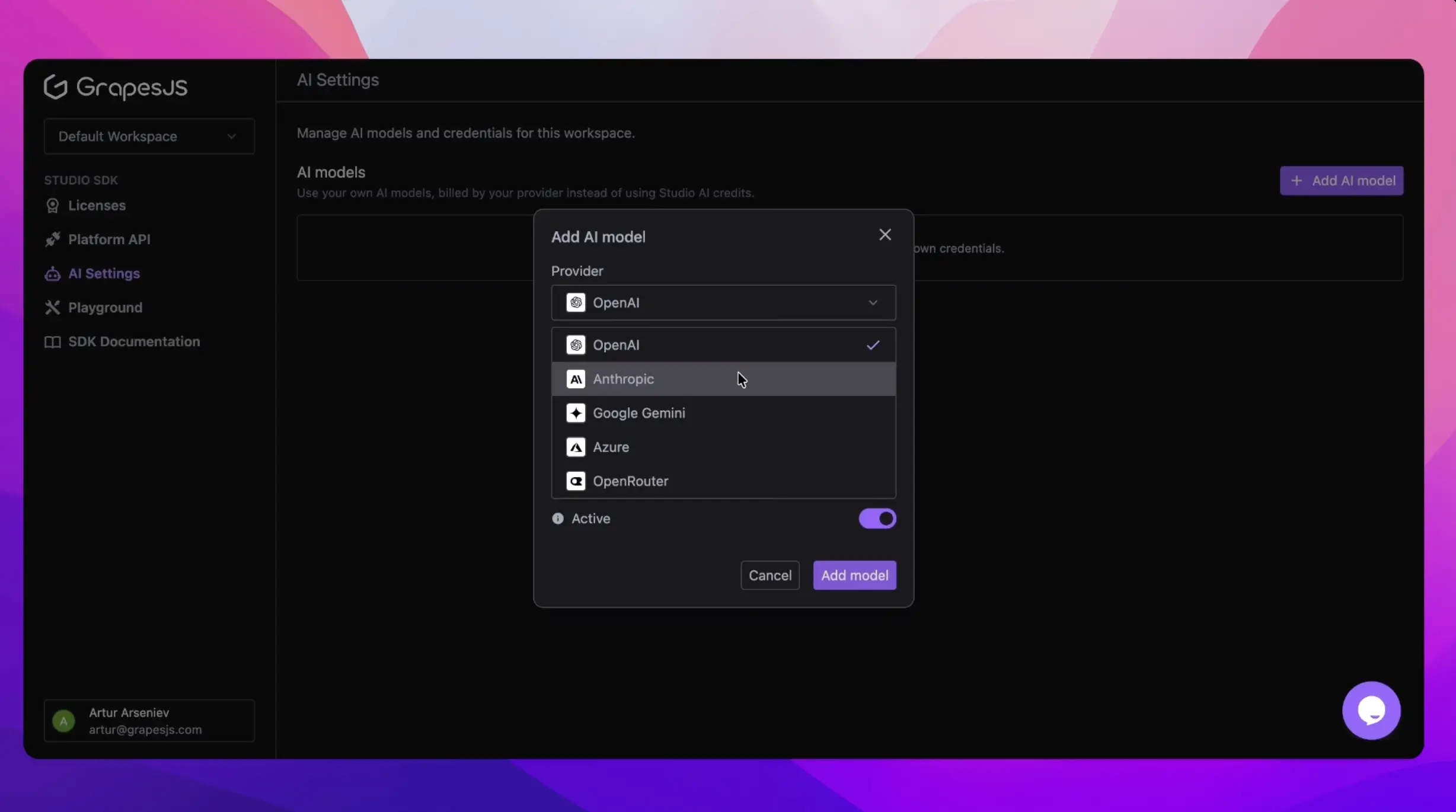Go to Playground page
This screenshot has height=812, width=1456.
(105, 307)
